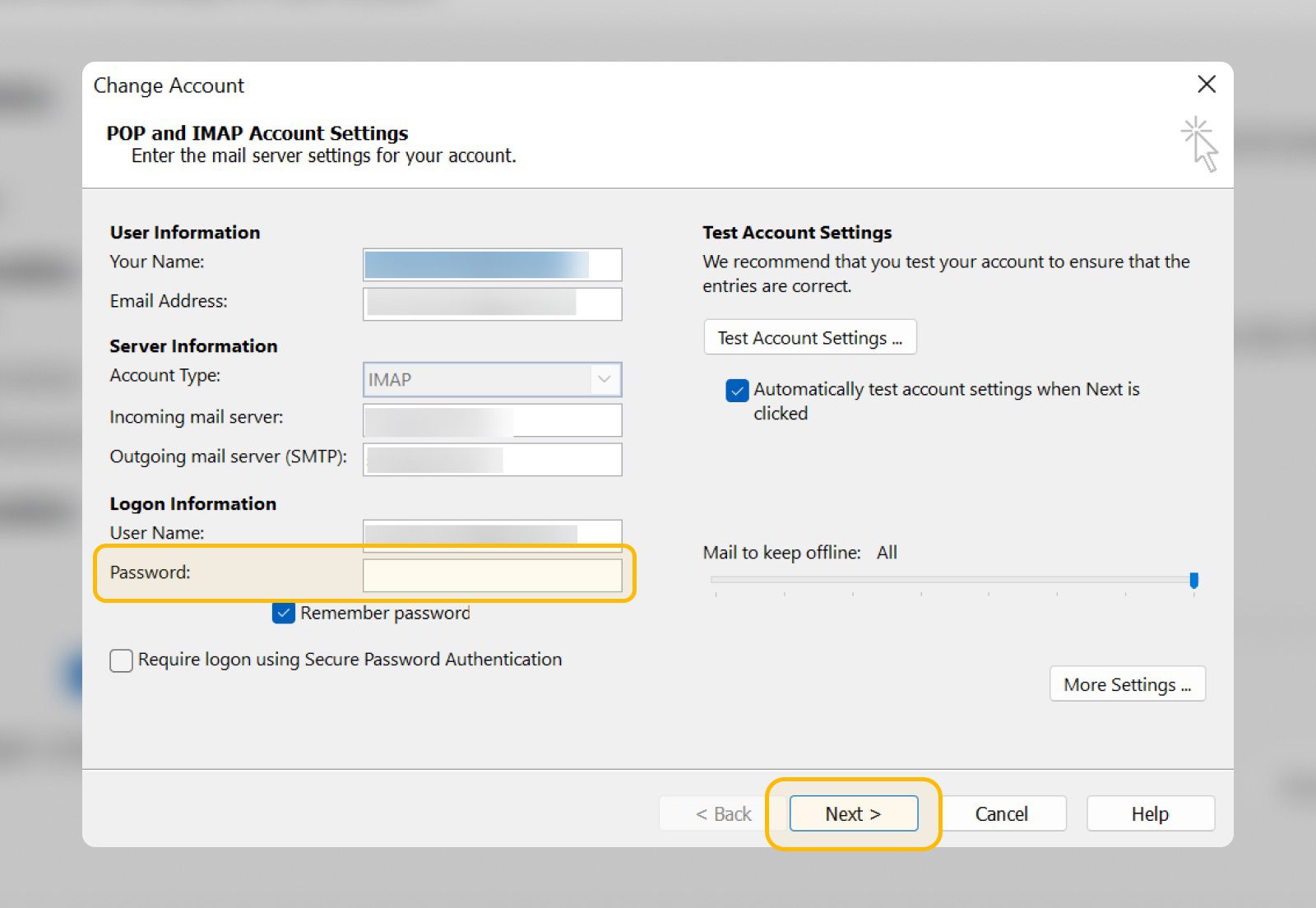Click the Change Account title text
Image resolution: width=1316 pixels, height=908 pixels.
[x=169, y=86]
